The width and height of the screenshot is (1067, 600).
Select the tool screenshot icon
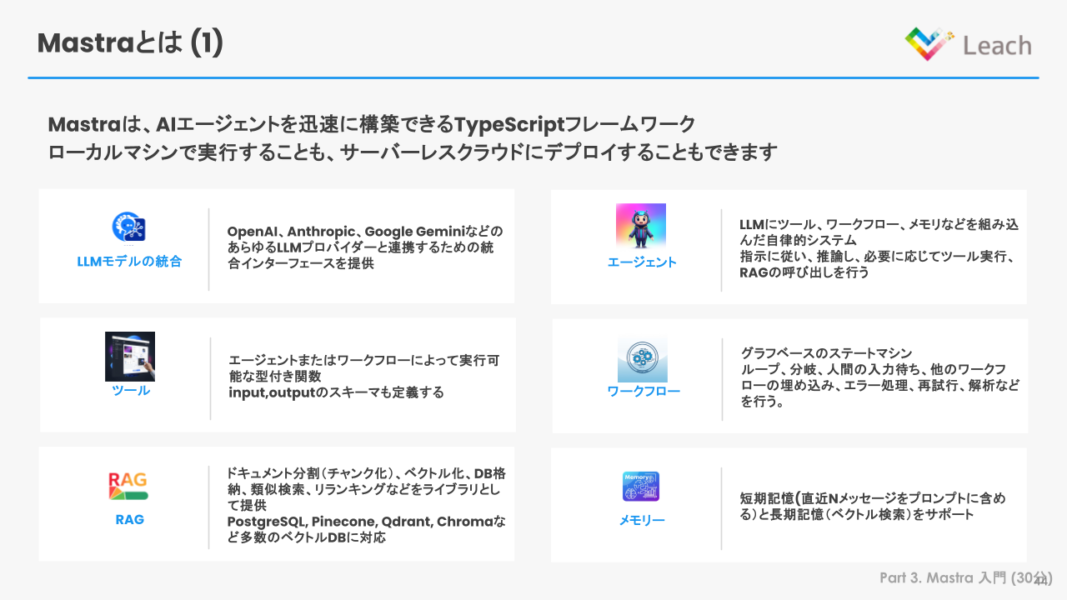pyautogui.click(x=130, y=356)
